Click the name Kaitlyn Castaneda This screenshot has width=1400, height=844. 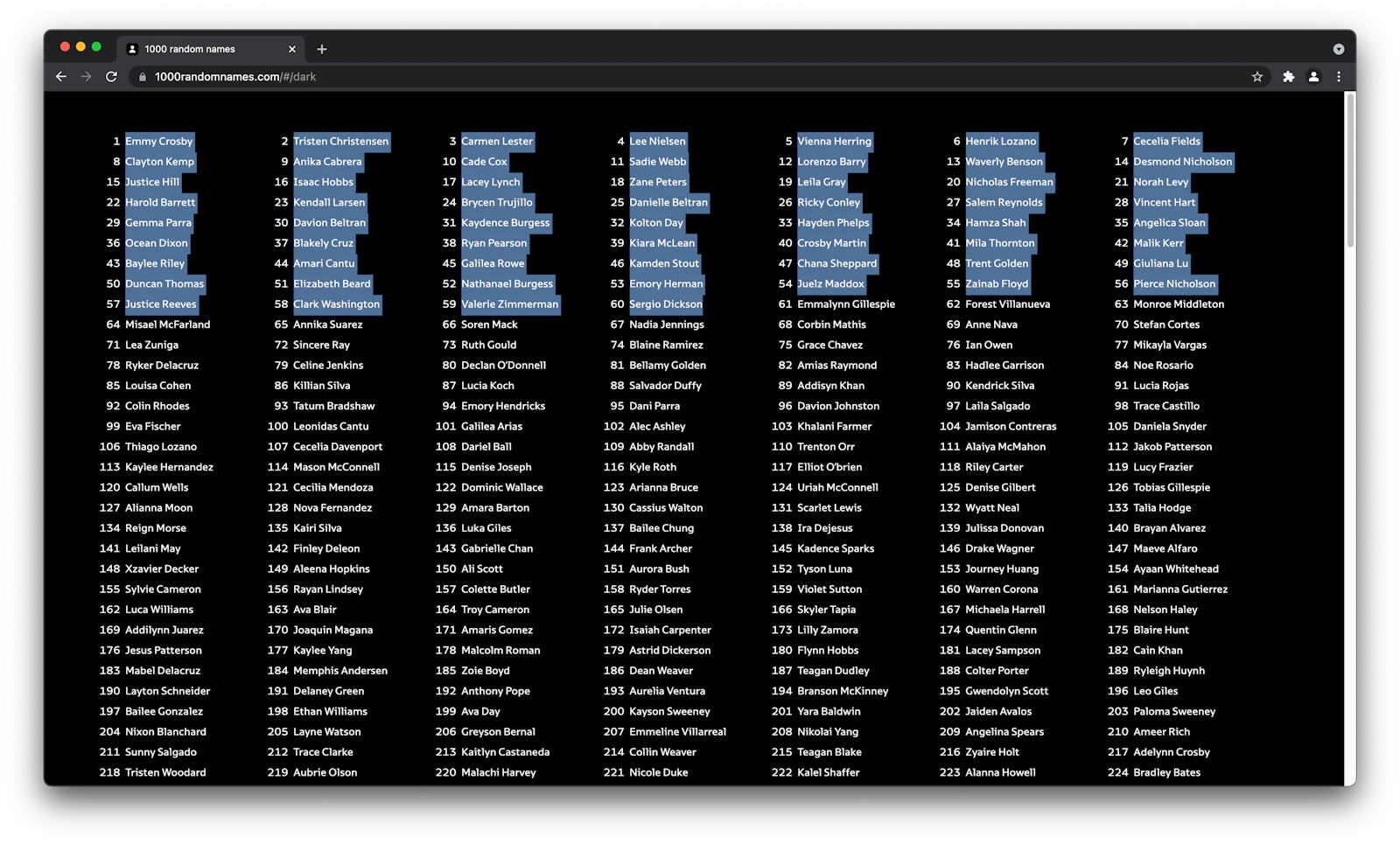[x=506, y=752]
